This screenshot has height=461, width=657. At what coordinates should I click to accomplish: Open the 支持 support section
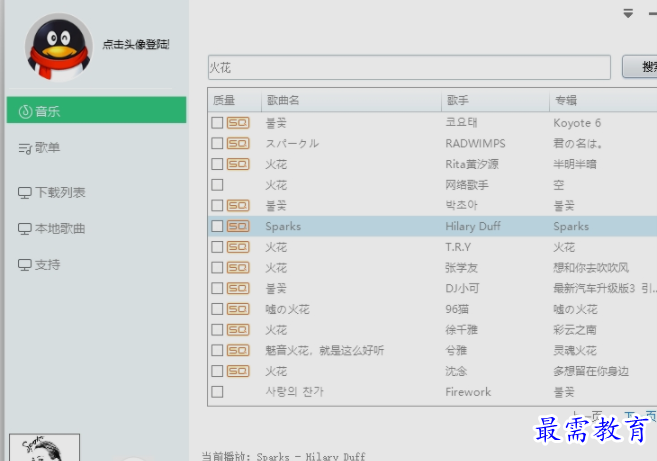[39, 264]
